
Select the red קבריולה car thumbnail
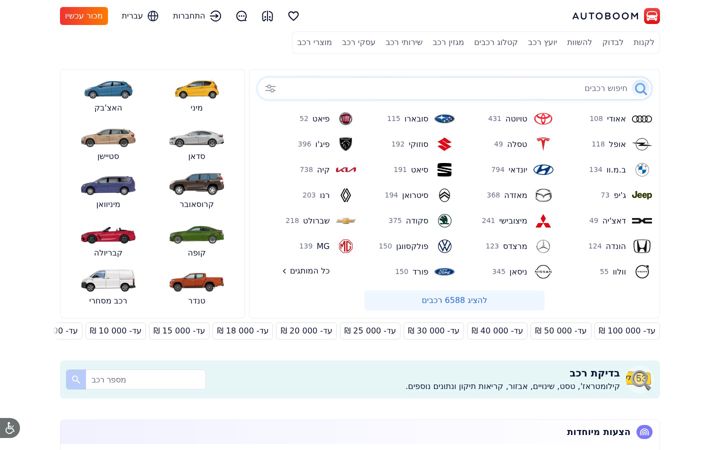point(108,235)
